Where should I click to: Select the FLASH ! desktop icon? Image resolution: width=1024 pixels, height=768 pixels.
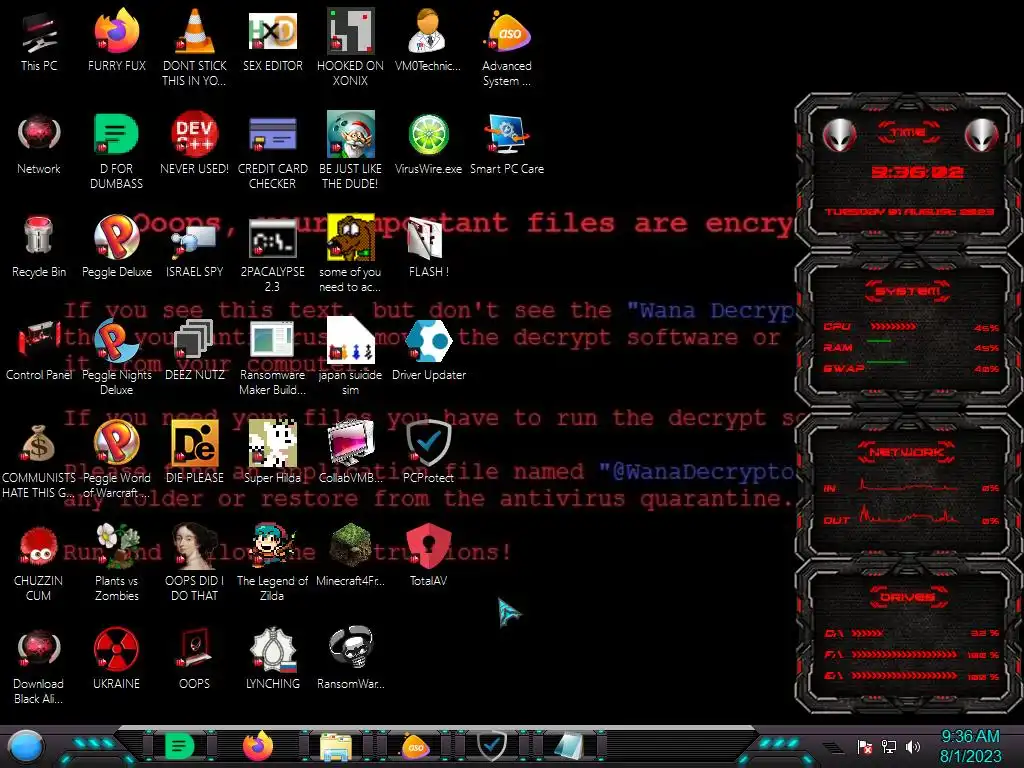tap(428, 247)
